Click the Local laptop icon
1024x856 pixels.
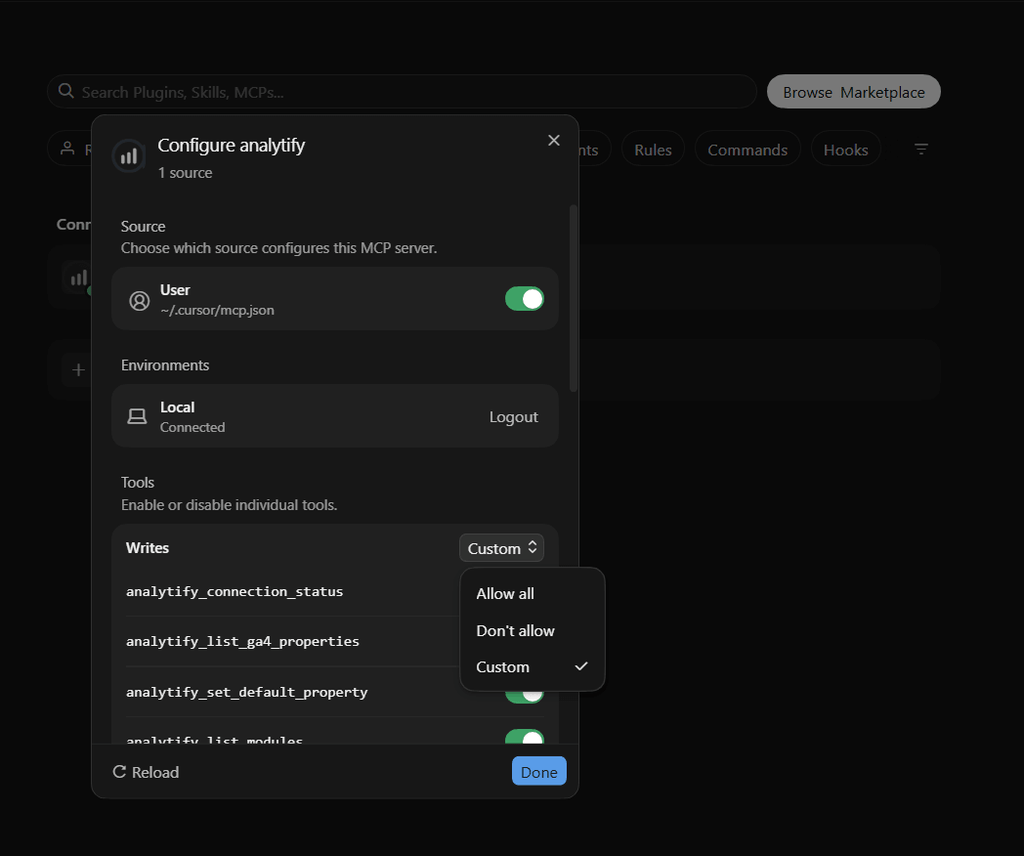137,417
